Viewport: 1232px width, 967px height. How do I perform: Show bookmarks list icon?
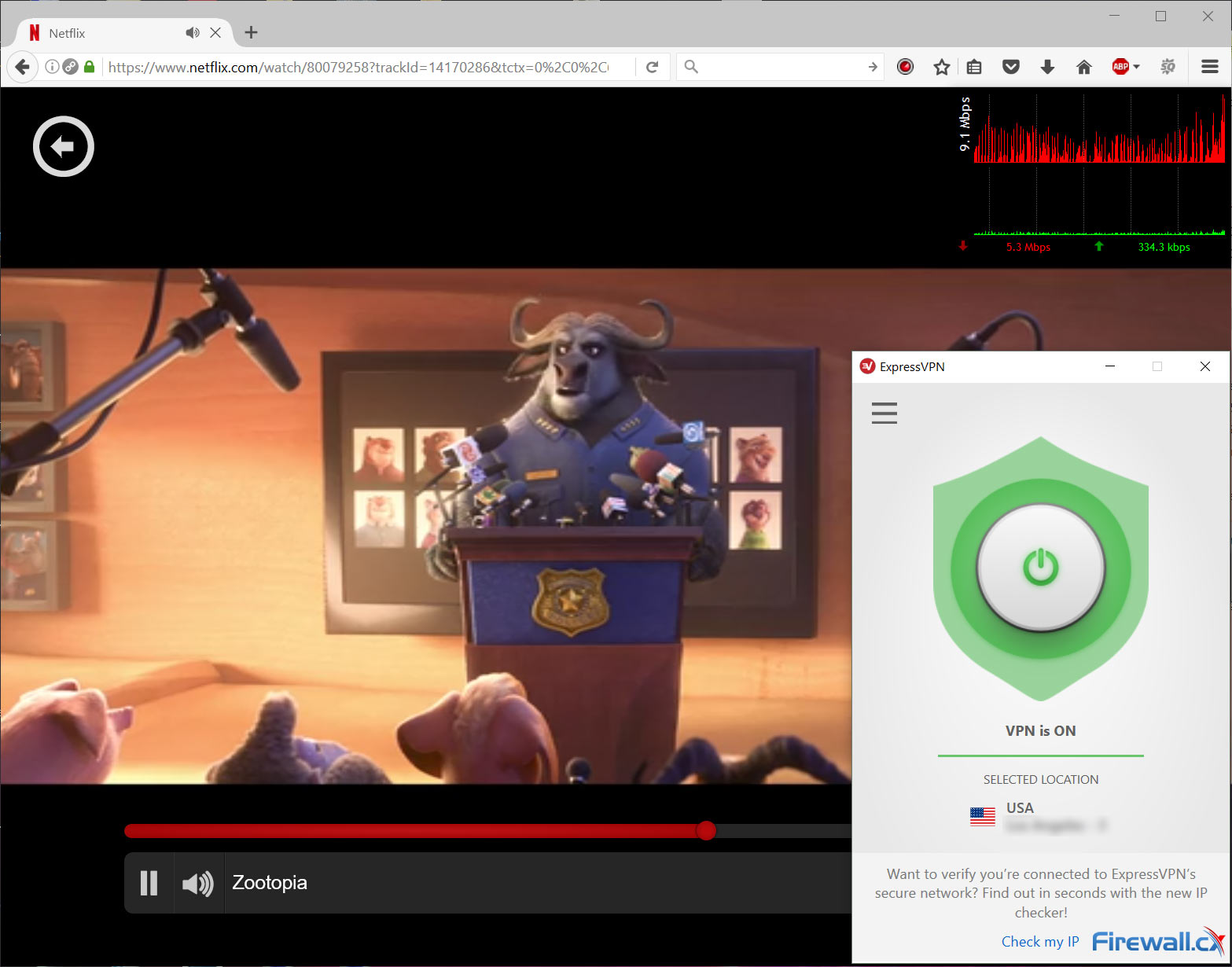click(974, 67)
